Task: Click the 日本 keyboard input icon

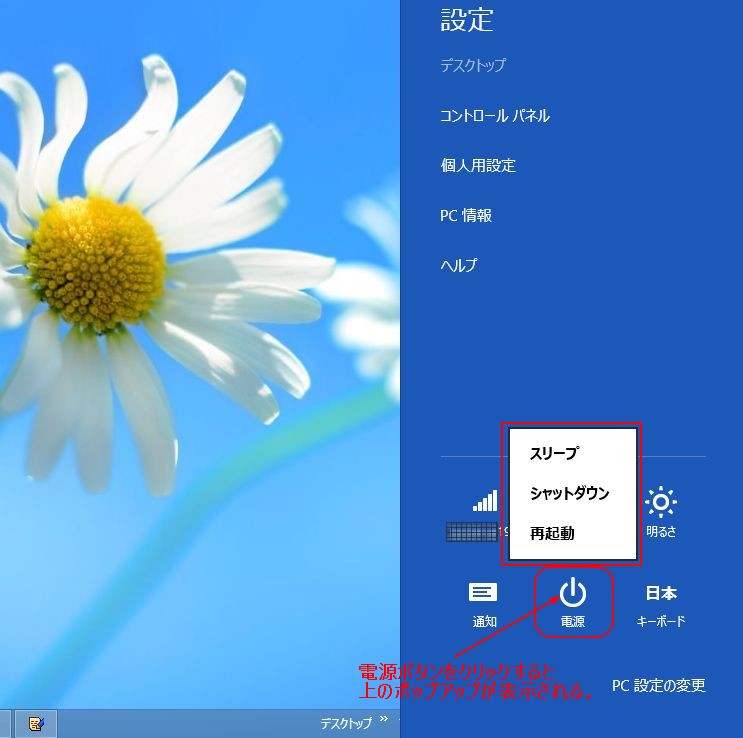Action: 660,594
